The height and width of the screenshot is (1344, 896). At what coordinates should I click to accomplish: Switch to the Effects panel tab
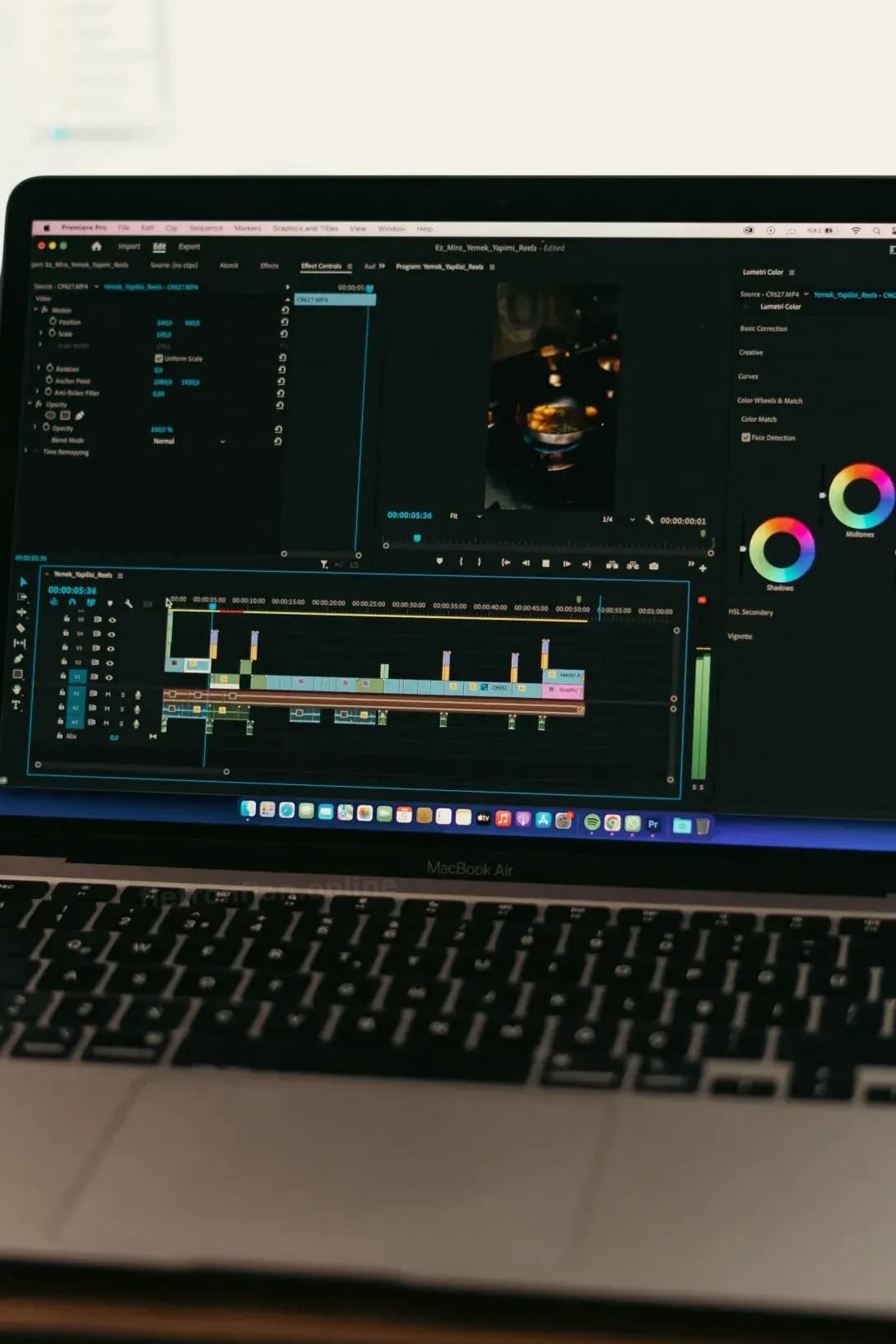coord(269,265)
